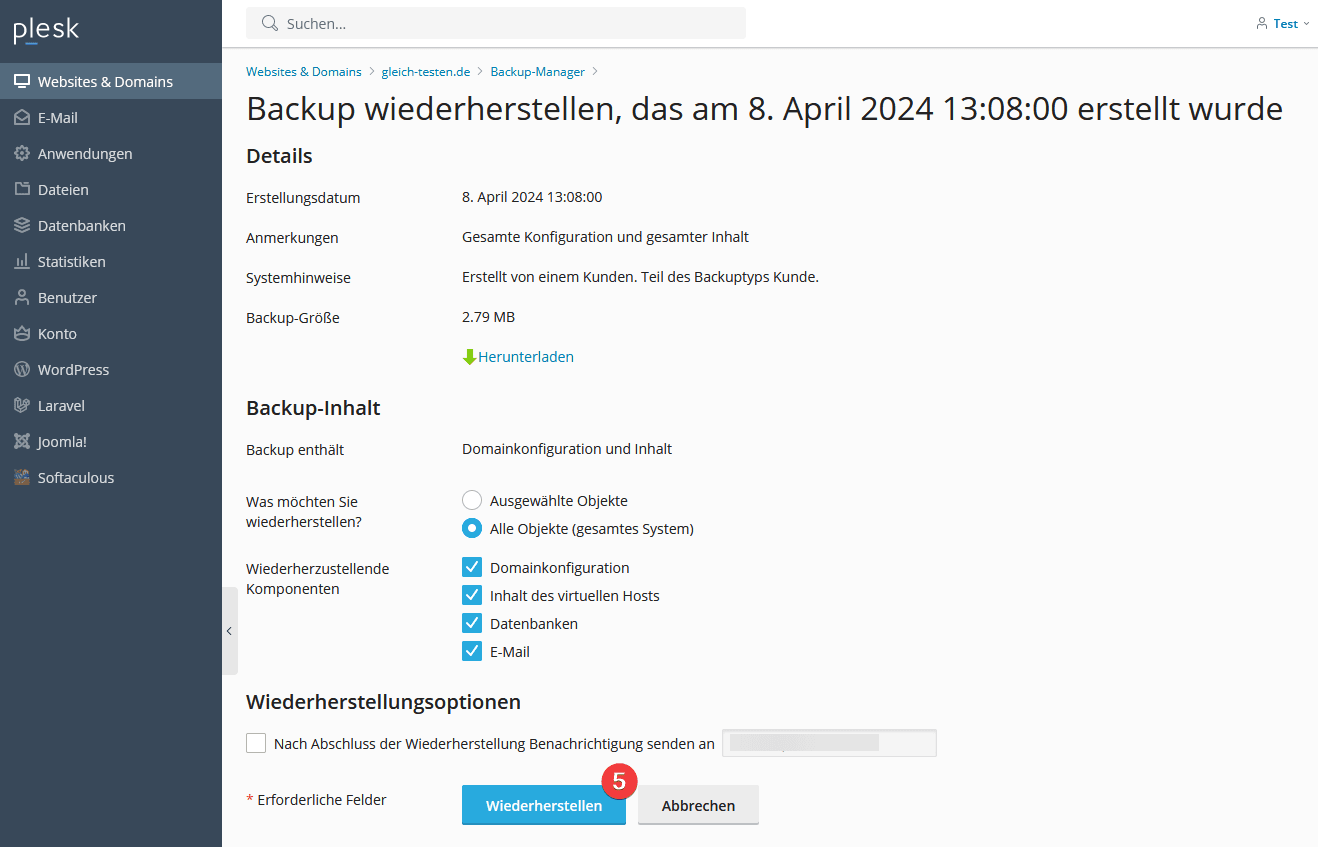Click the Plesk logo

coord(46,31)
